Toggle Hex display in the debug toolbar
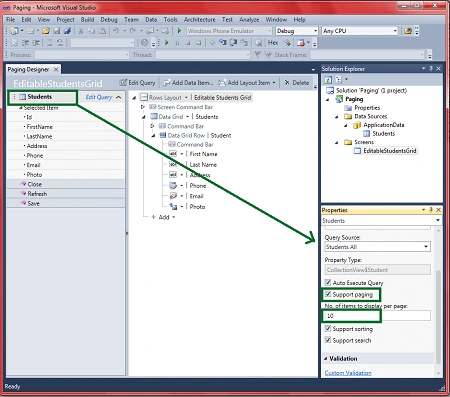Viewport: 450px width, 397px height. (273, 43)
